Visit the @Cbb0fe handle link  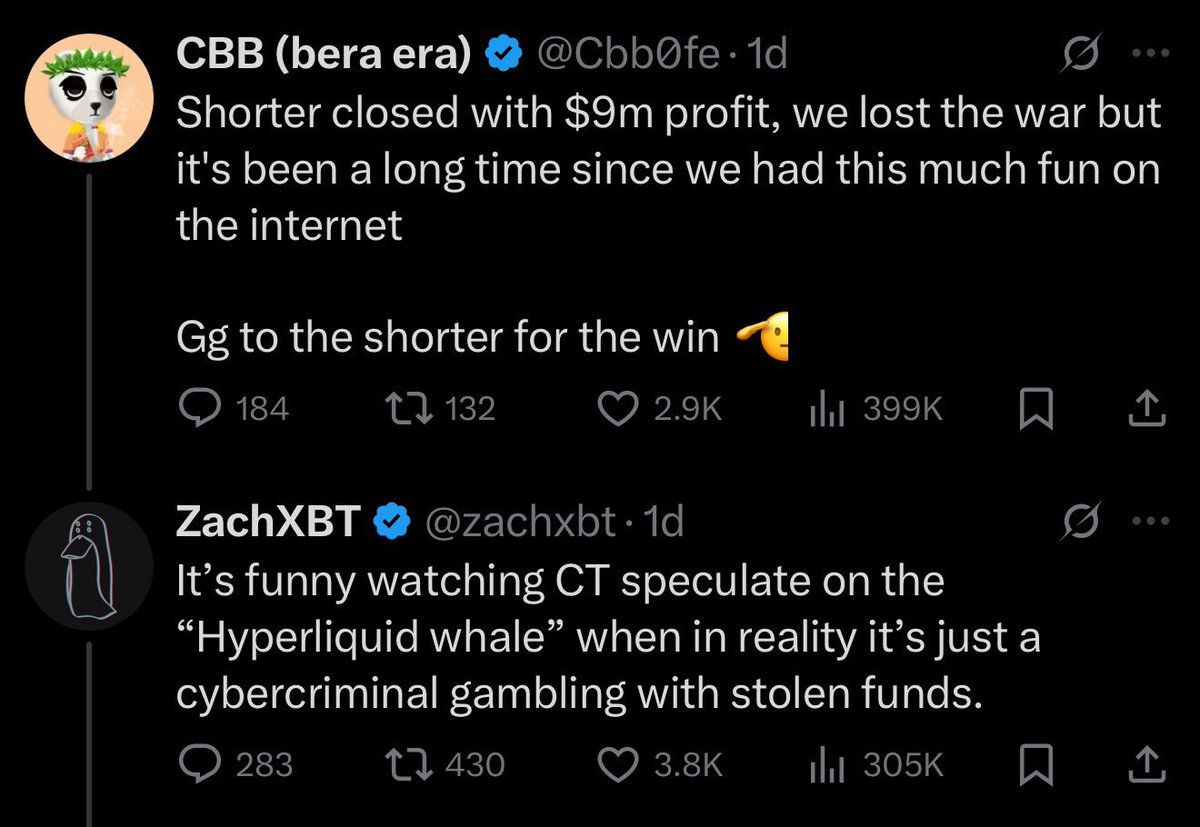pyautogui.click(x=630, y=56)
